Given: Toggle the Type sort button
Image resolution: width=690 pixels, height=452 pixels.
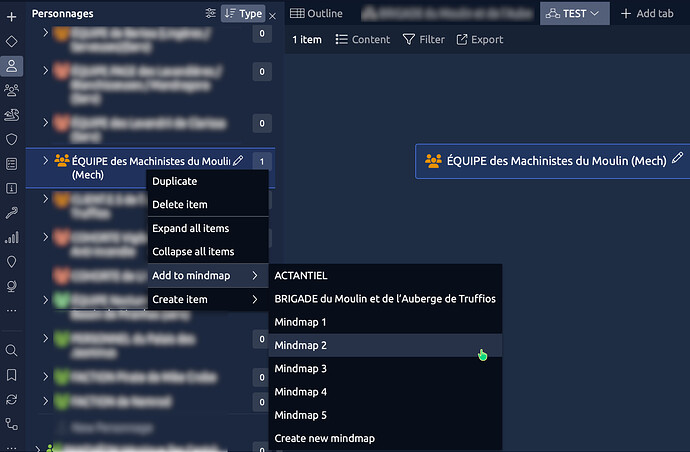Looking at the screenshot, I should click(243, 14).
